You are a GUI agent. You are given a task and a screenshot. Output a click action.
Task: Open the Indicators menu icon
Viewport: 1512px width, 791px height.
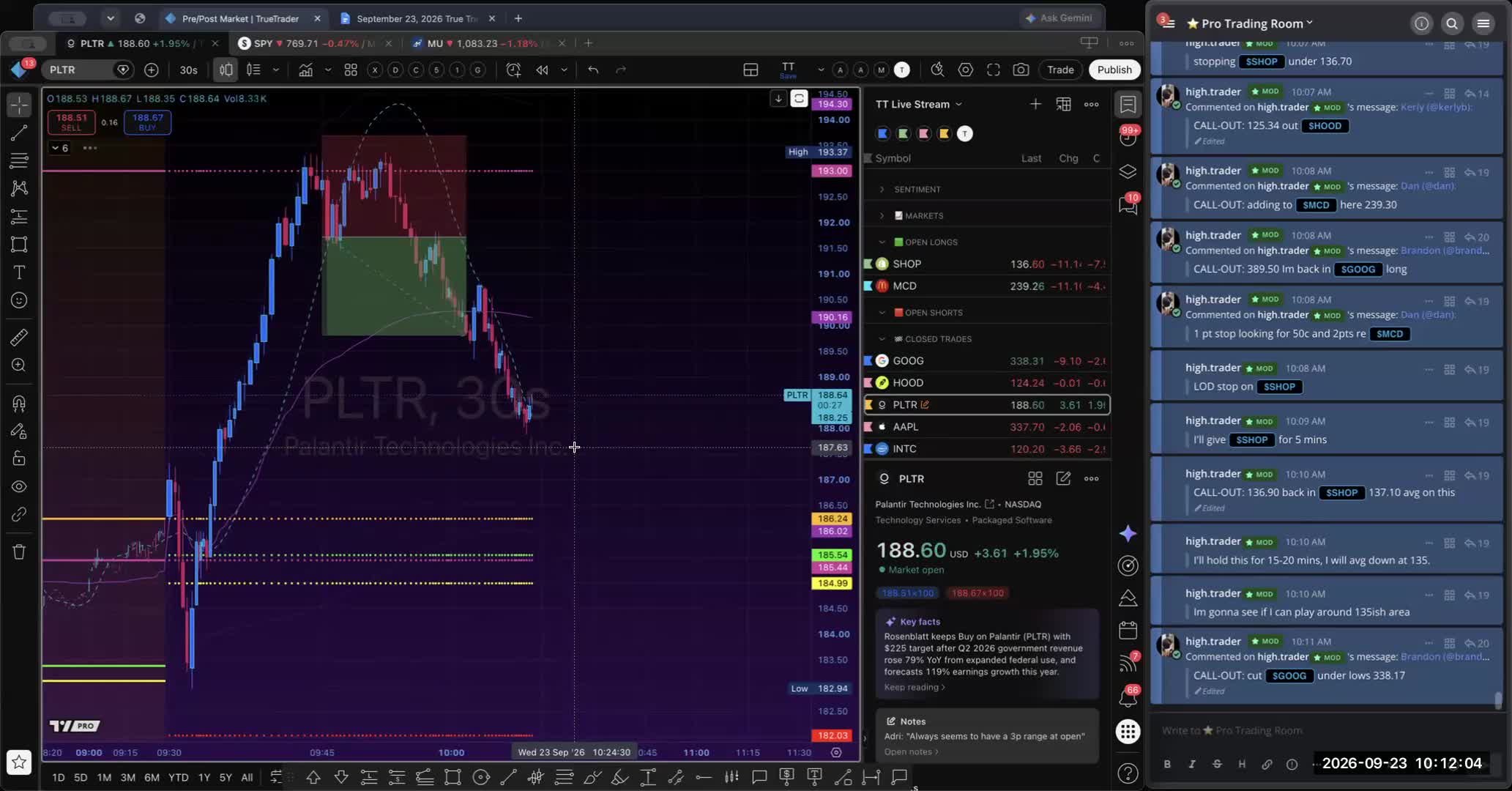[305, 70]
